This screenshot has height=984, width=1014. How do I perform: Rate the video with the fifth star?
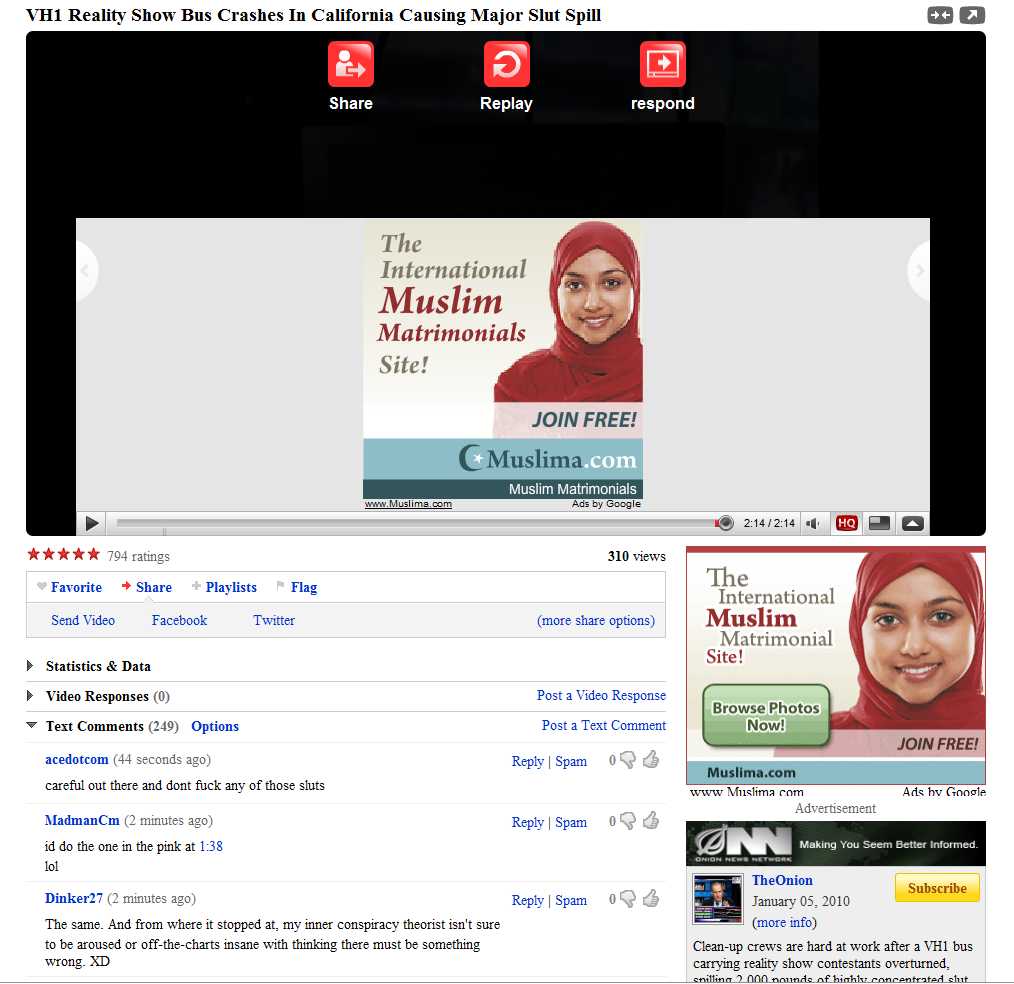[x=94, y=554]
